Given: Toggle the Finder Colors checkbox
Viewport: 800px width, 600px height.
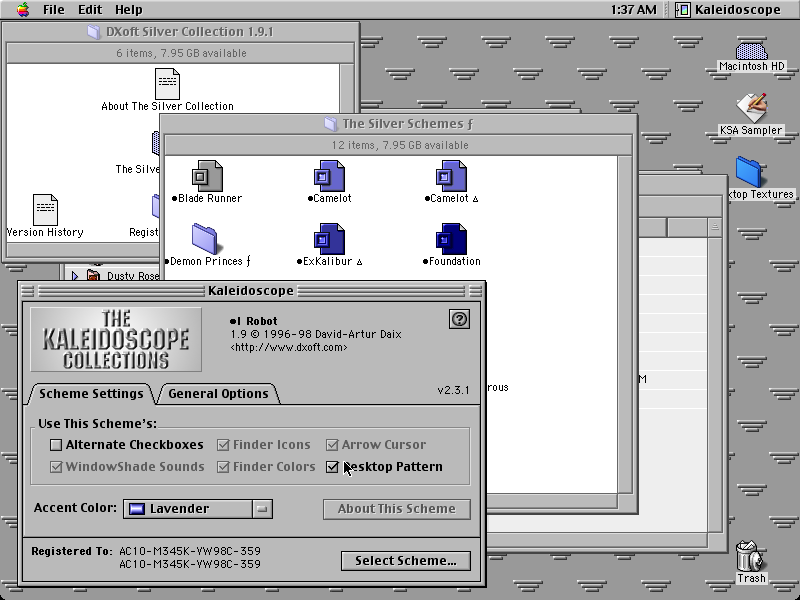Looking at the screenshot, I should coord(223,467).
